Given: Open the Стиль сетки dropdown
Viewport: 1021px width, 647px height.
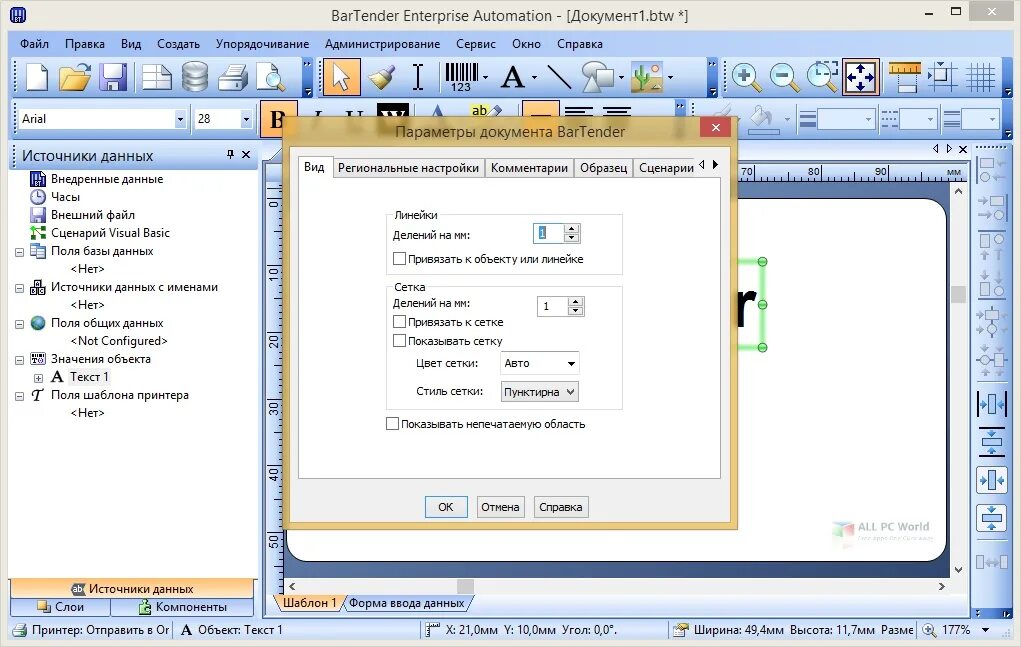Looking at the screenshot, I should pos(539,392).
